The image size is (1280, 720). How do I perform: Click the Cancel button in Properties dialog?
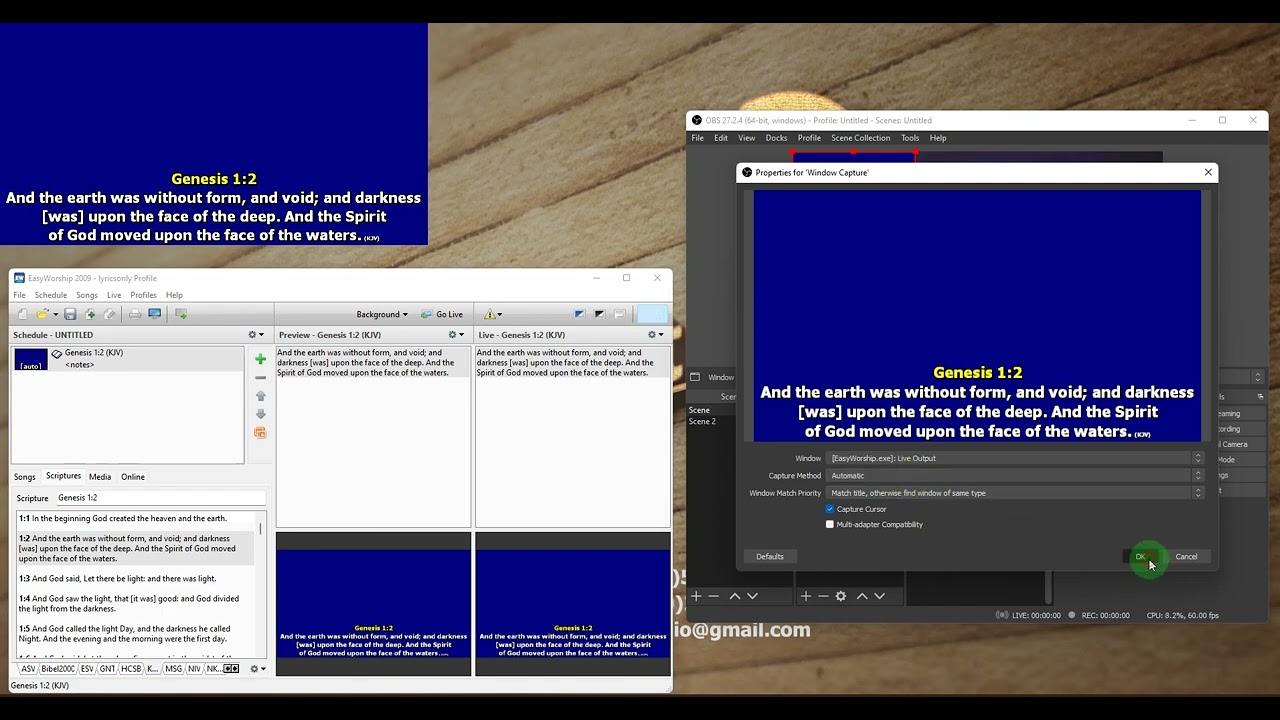pyautogui.click(x=1186, y=557)
